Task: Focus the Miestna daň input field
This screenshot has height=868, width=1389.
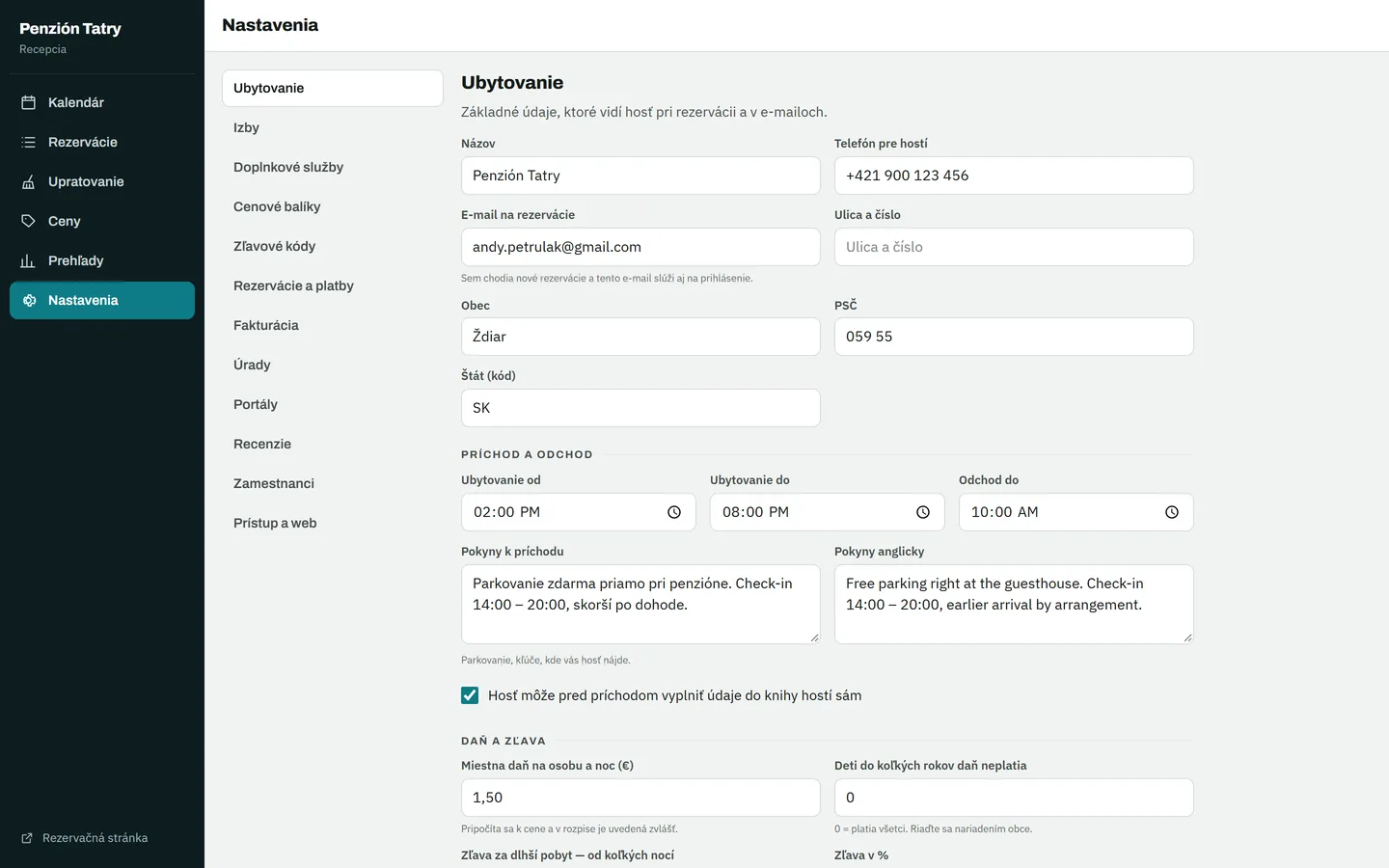Action: 640,798
